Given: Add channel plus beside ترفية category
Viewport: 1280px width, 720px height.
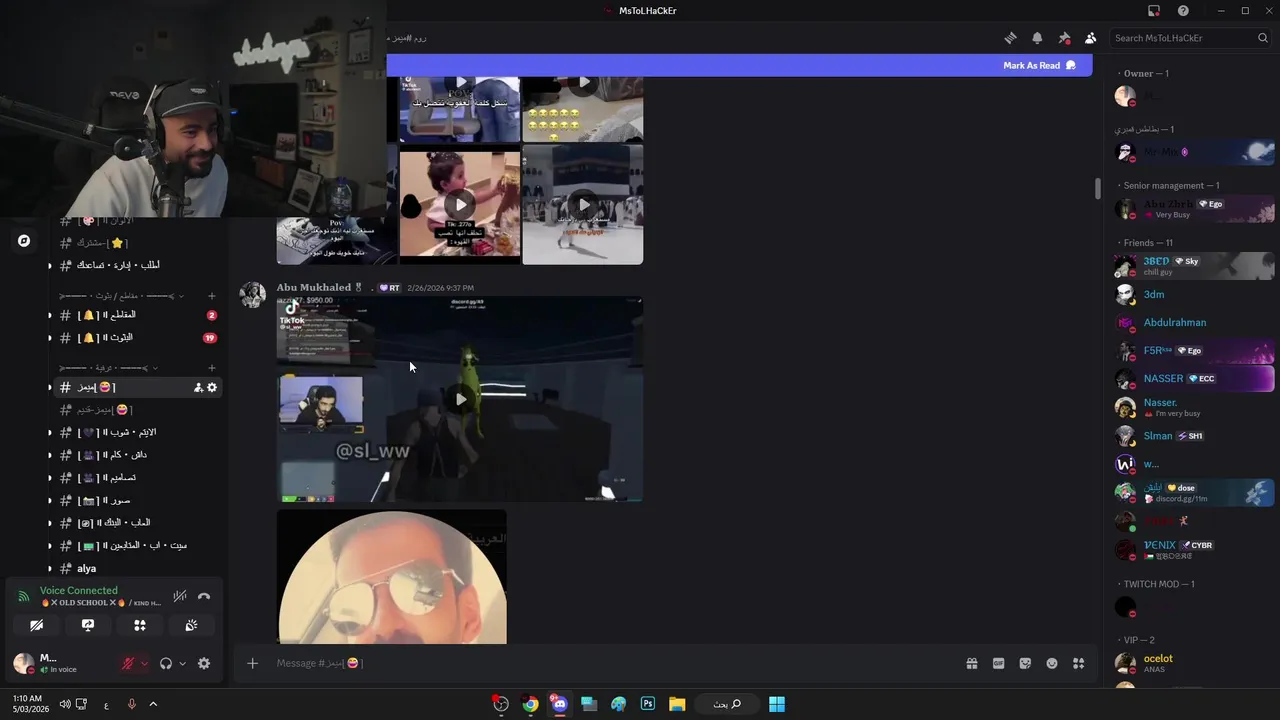Looking at the screenshot, I should [211, 368].
